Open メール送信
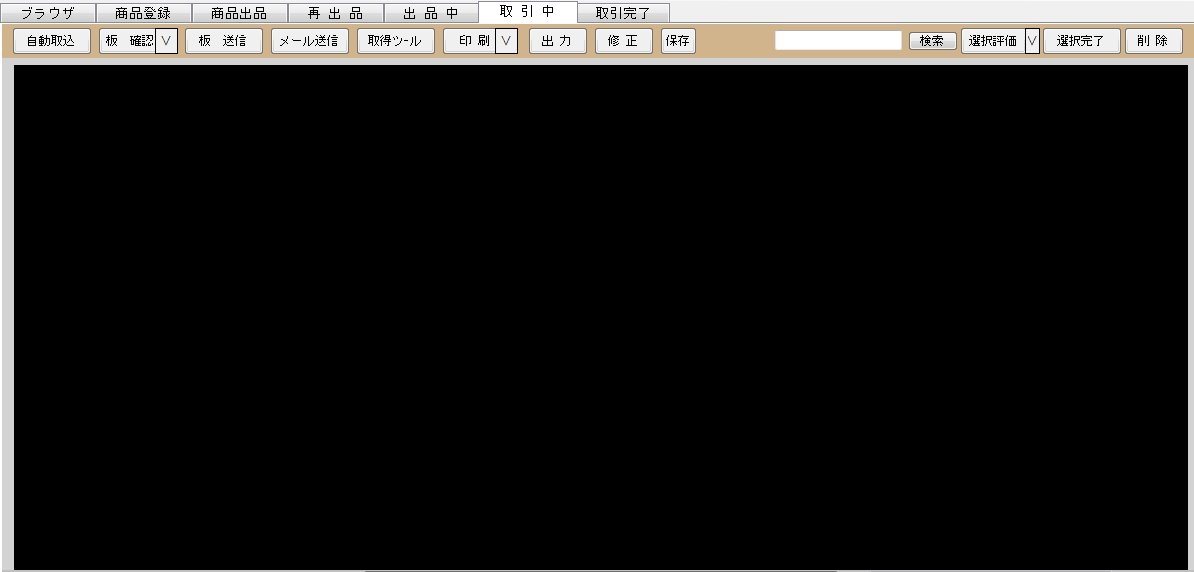This screenshot has height=572, width=1194. click(310, 41)
